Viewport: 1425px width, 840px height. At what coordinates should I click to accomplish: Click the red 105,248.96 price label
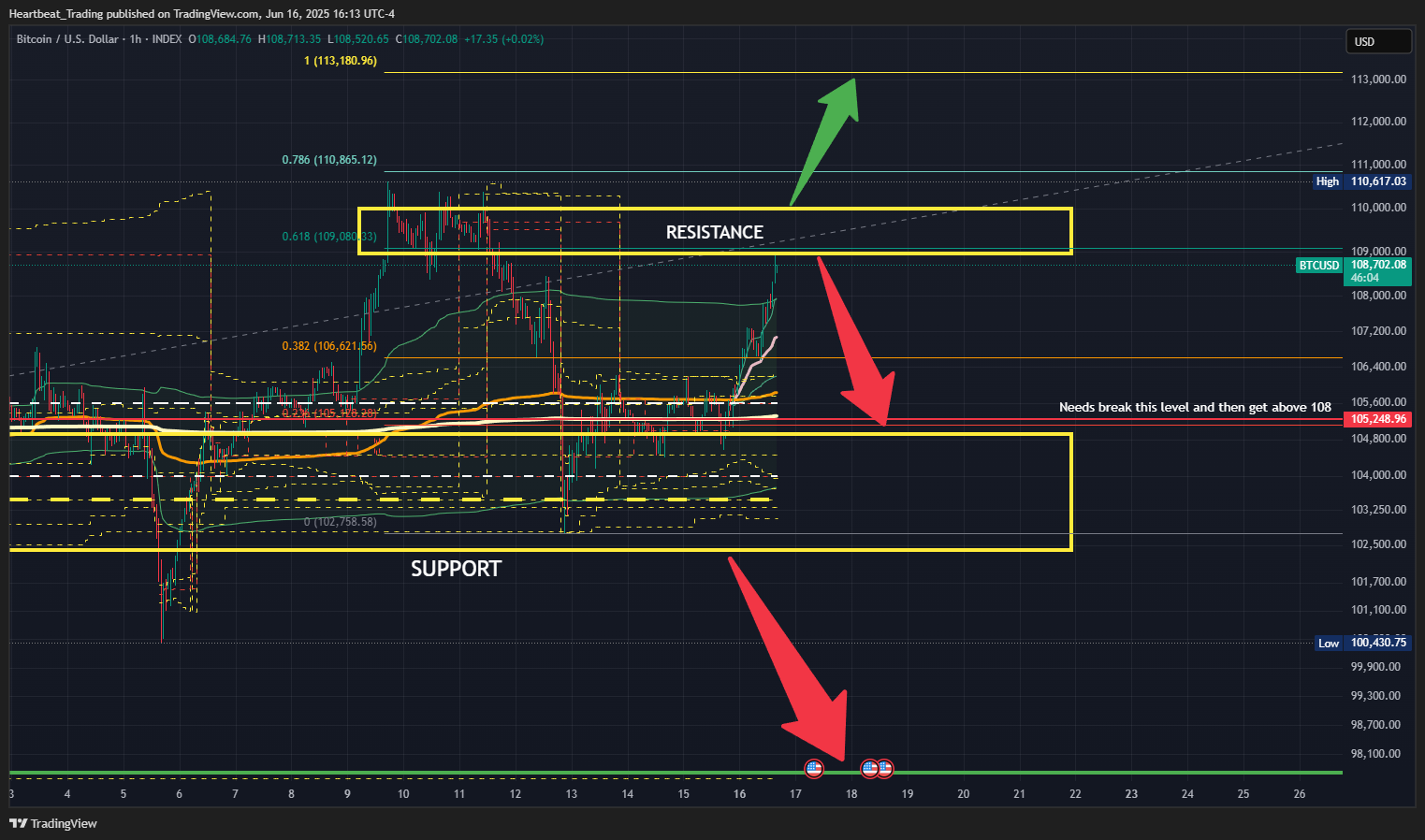click(1377, 419)
